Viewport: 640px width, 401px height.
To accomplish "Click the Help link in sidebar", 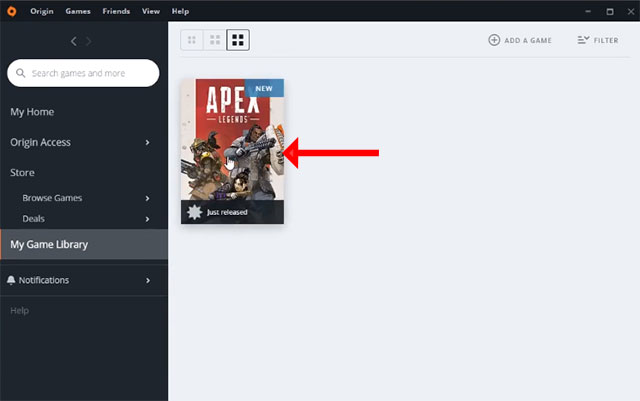I will tap(20, 311).
